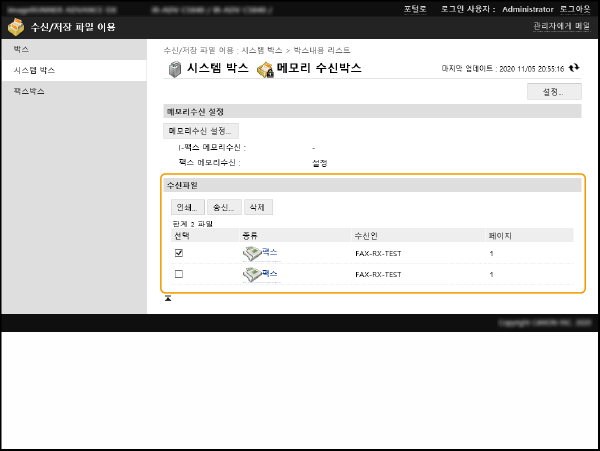Click the 시스템 박스 icon in the page title
This screenshot has height=451, width=600.
point(174,69)
